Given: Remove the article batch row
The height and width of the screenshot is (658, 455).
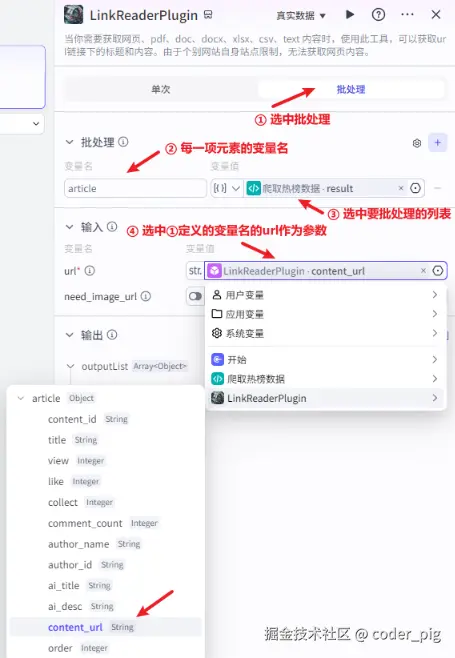Looking at the screenshot, I should point(437,188).
